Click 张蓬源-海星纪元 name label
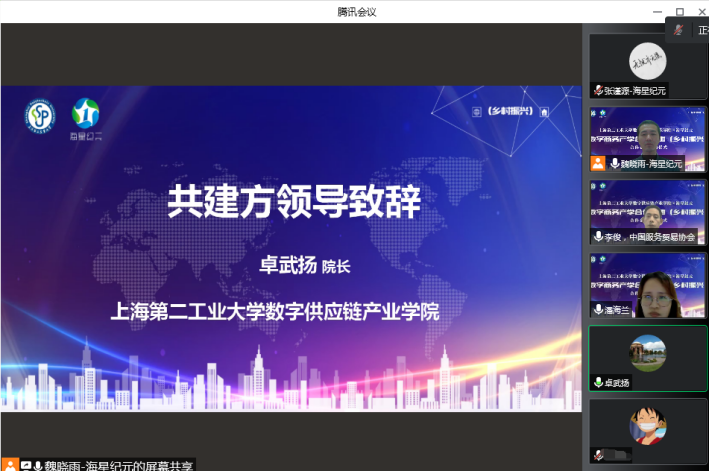 (x=635, y=91)
